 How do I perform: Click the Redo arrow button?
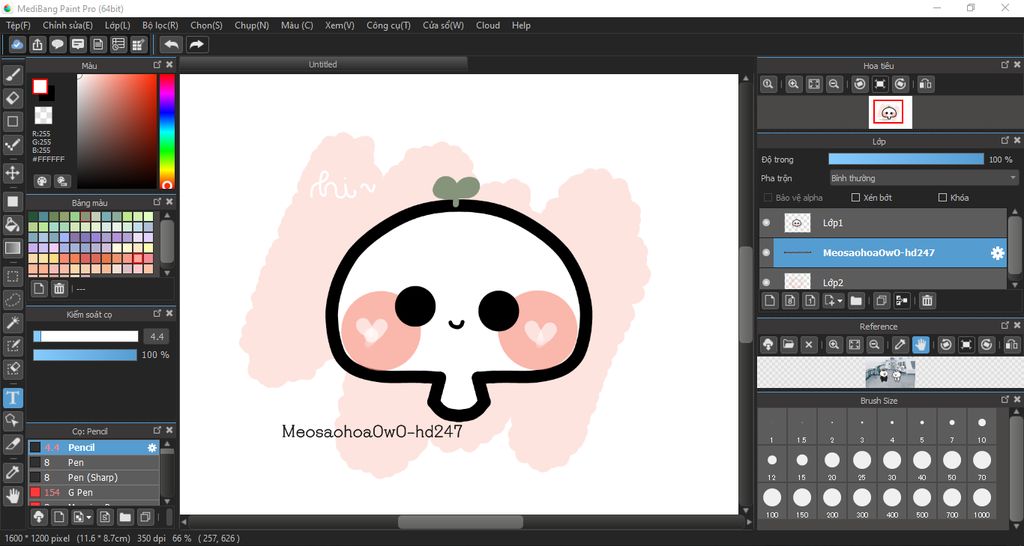(196, 44)
